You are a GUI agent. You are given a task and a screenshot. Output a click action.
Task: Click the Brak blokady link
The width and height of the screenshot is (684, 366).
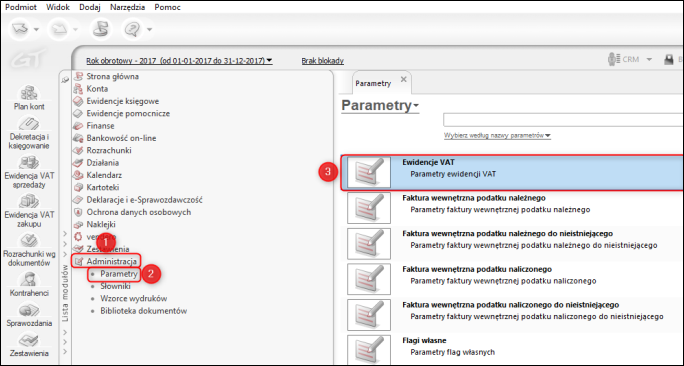(323, 61)
